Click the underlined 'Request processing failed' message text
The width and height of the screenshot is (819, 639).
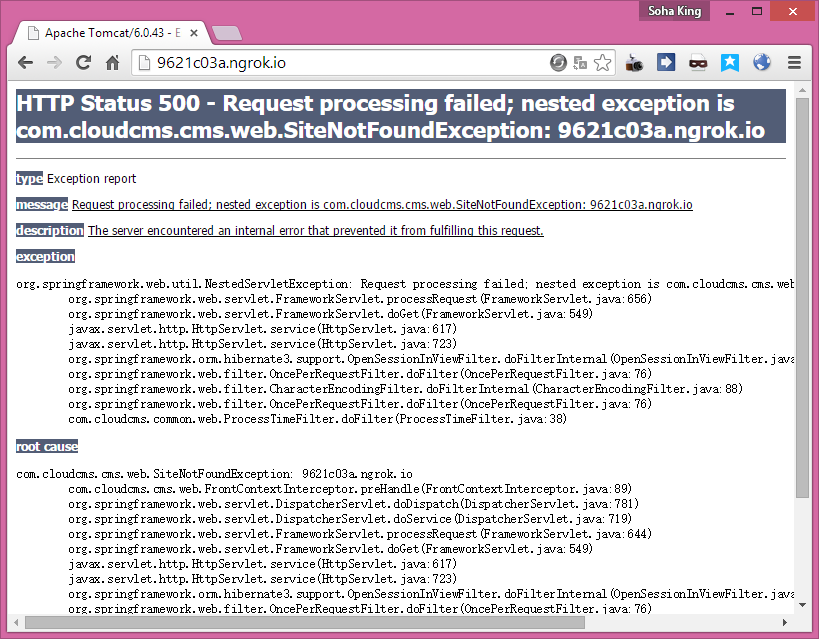(382, 204)
